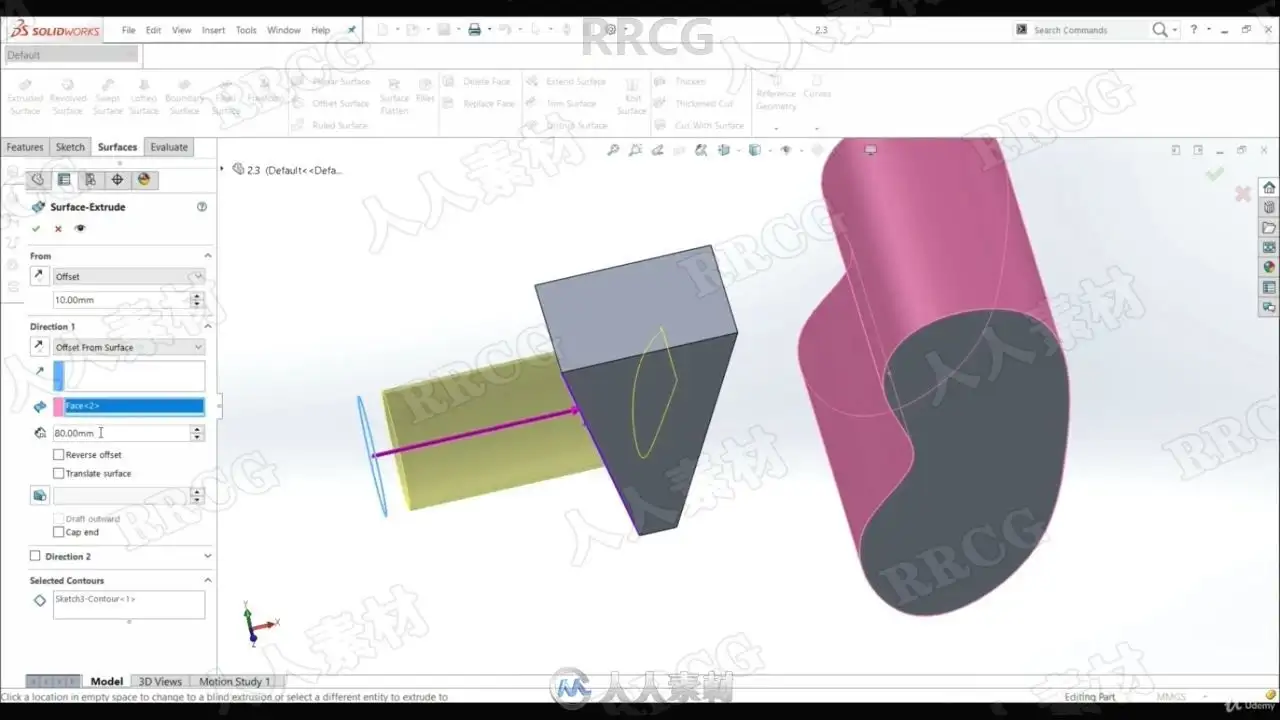Viewport: 1280px width, 720px height.
Task: Open the Offset From Surface end condition dropdown
Action: click(x=129, y=347)
